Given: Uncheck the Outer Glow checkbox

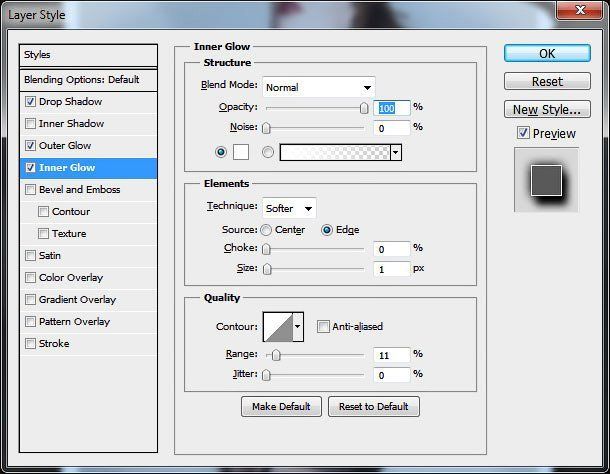Looking at the screenshot, I should 30,146.
